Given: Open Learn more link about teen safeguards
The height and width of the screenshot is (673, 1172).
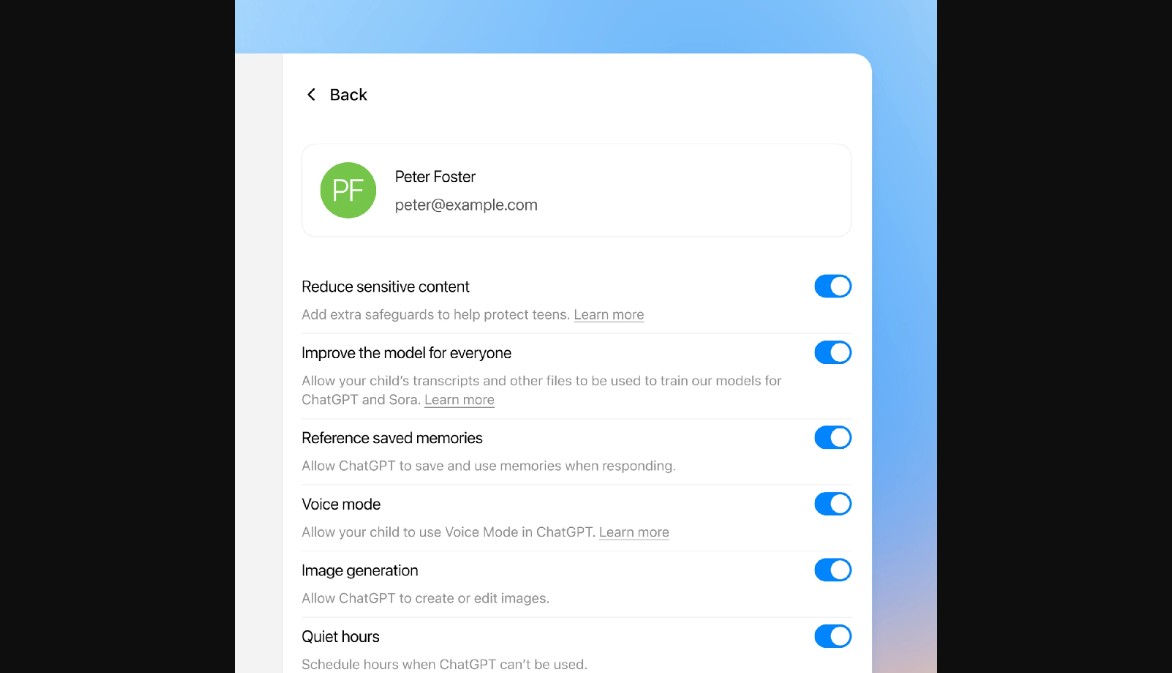Looking at the screenshot, I should [x=608, y=315].
